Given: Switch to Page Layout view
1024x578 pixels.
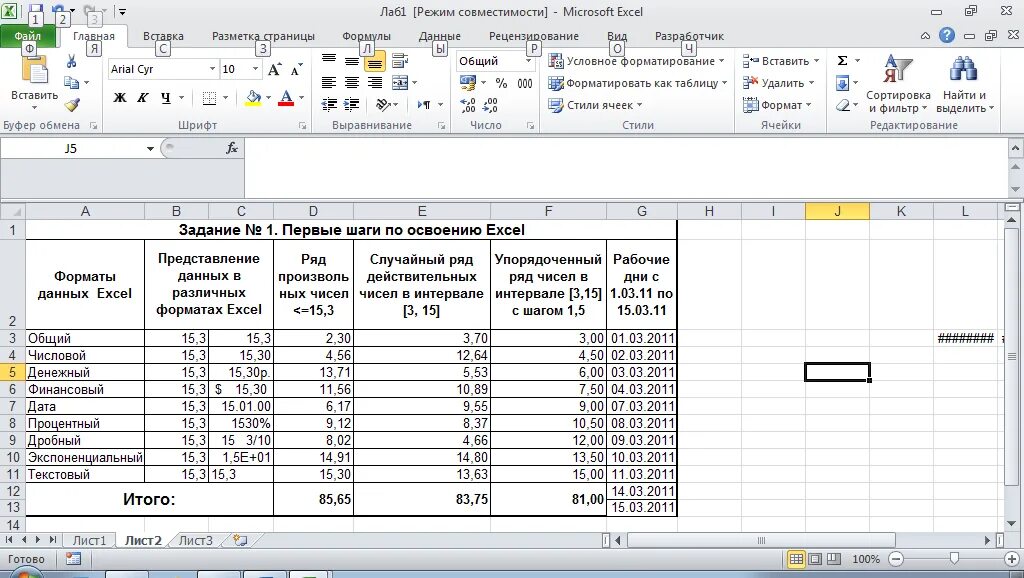Looking at the screenshot, I should coord(815,559).
